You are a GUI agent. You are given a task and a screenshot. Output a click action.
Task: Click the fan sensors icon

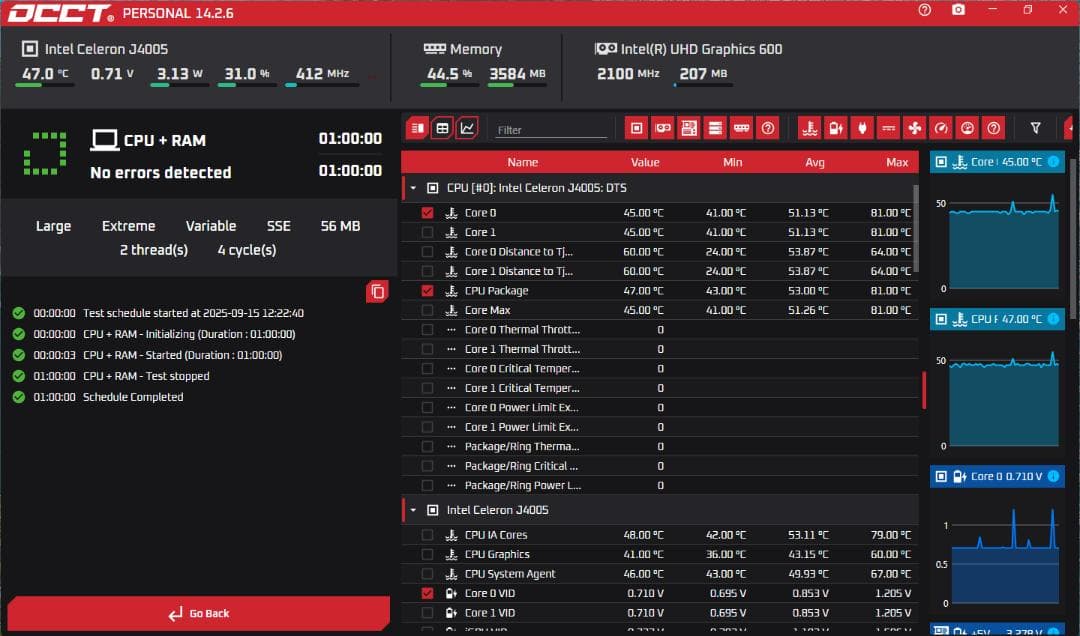click(x=914, y=128)
